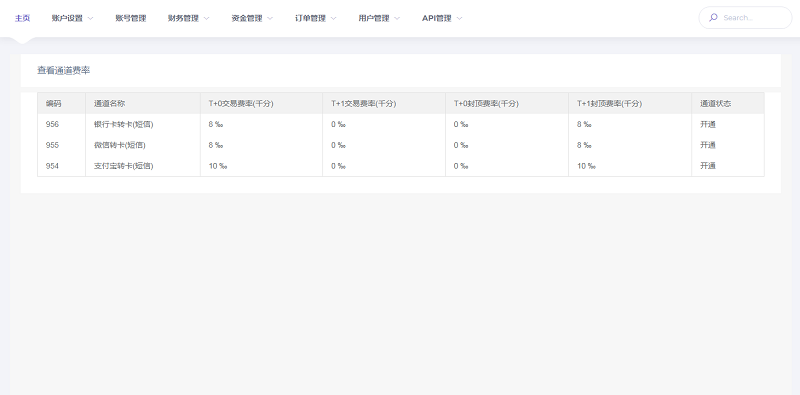Screen dimensions: 800x395
Task: Open the 账号管理 menu item
Action: pyautogui.click(x=131, y=18)
